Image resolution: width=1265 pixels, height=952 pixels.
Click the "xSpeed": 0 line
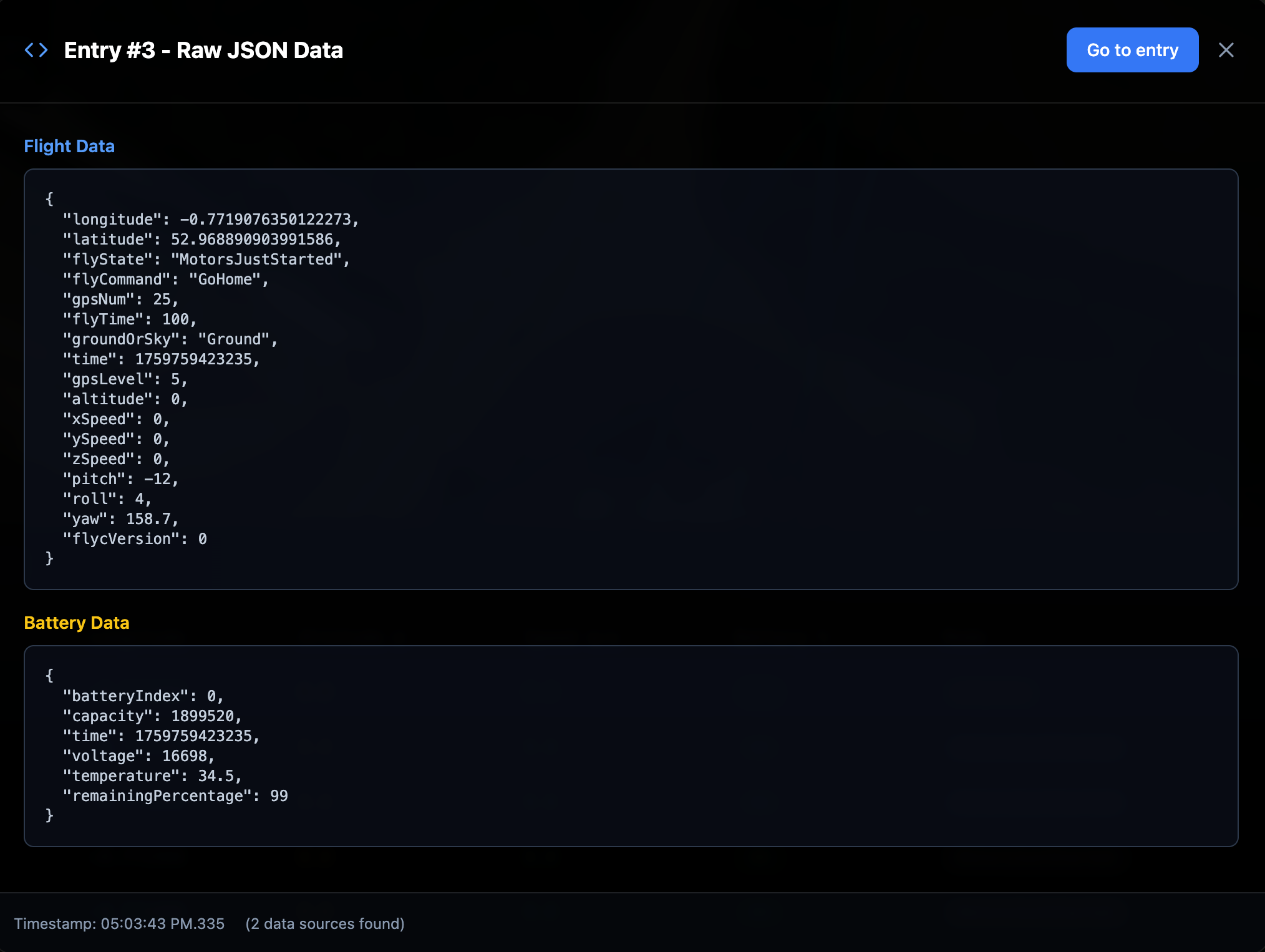coord(116,419)
